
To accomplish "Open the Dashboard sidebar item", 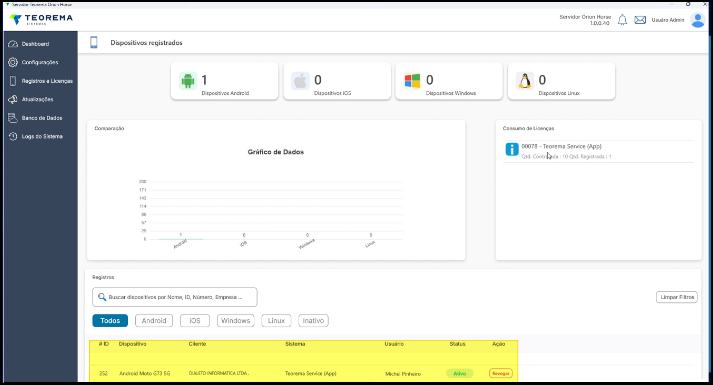I will tap(35, 44).
